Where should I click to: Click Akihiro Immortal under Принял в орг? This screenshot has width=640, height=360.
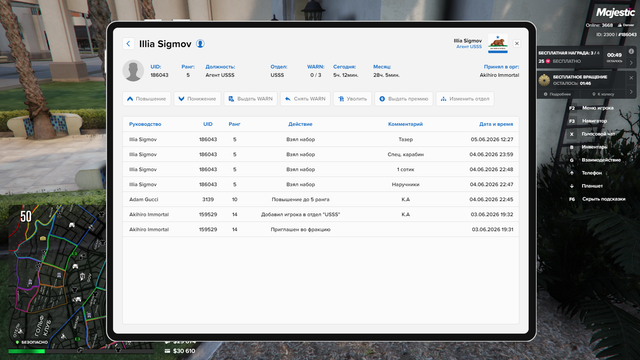[x=499, y=75]
